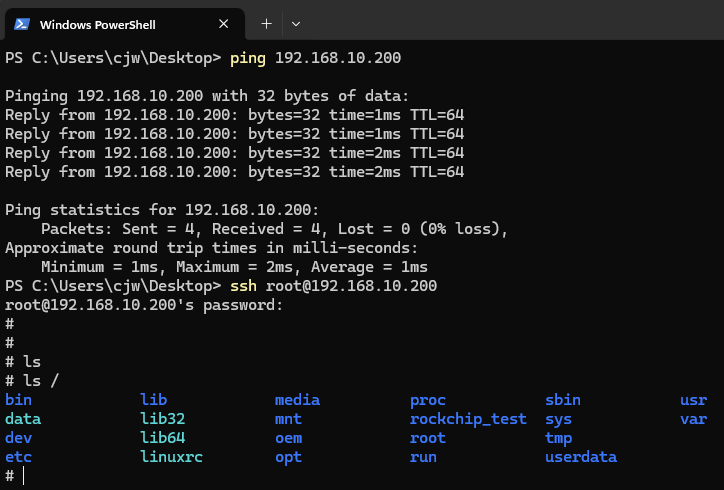The height and width of the screenshot is (490, 724).
Task: Click the password prompt line
Action: [144, 305]
